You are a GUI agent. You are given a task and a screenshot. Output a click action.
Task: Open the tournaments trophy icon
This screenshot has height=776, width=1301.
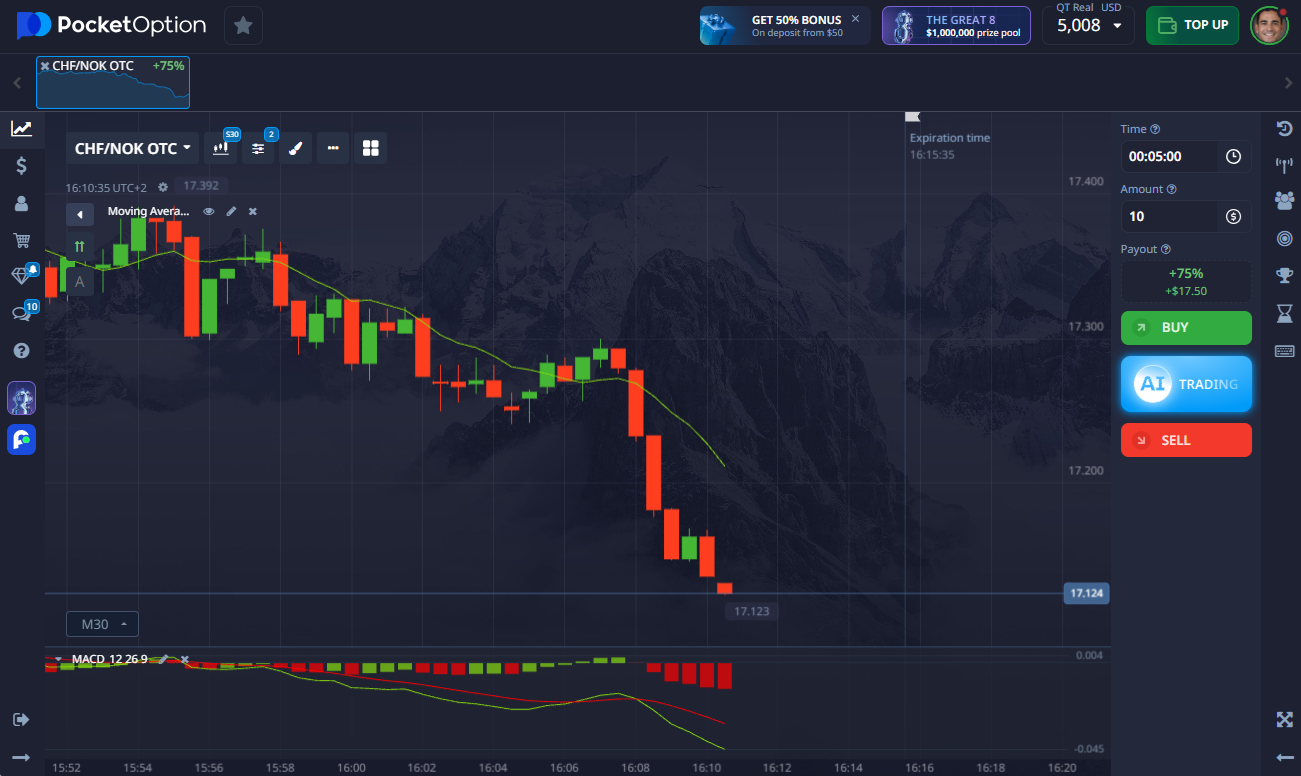1285,275
